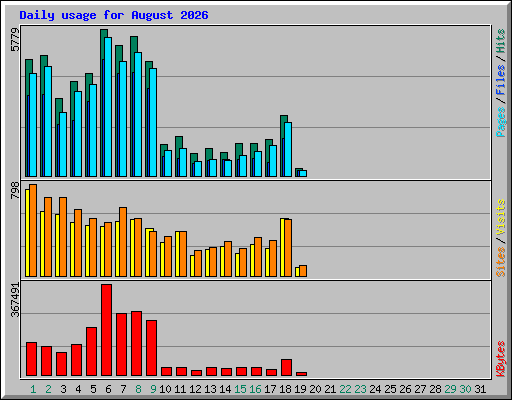Screen dimensions: 512x400
Task: Click day 21 on the x-axis
Action: click(330, 389)
